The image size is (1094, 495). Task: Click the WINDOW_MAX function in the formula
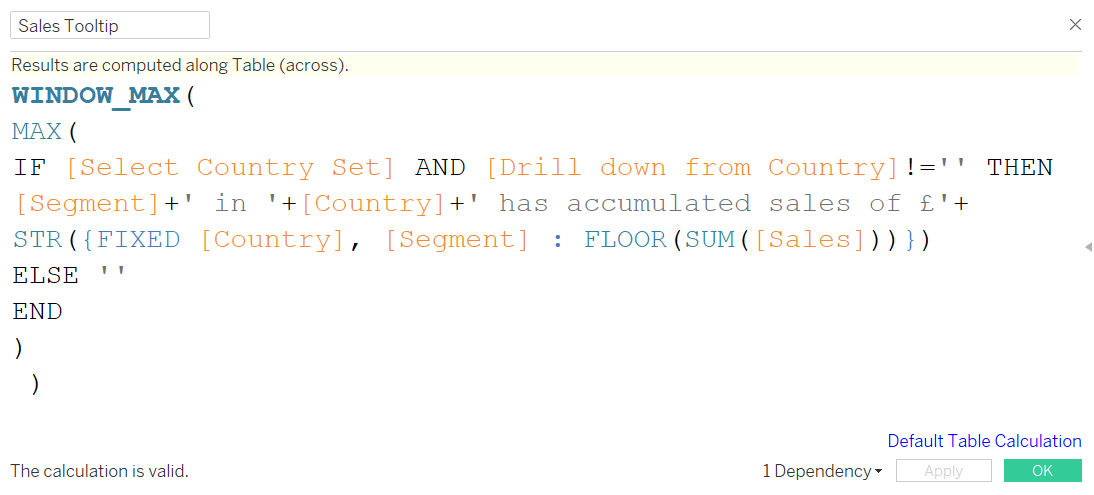[97, 96]
